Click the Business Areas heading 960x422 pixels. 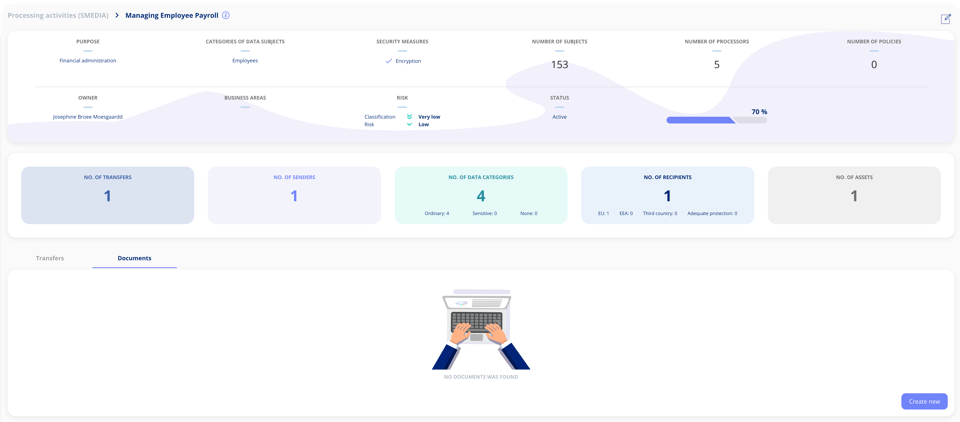coord(245,97)
